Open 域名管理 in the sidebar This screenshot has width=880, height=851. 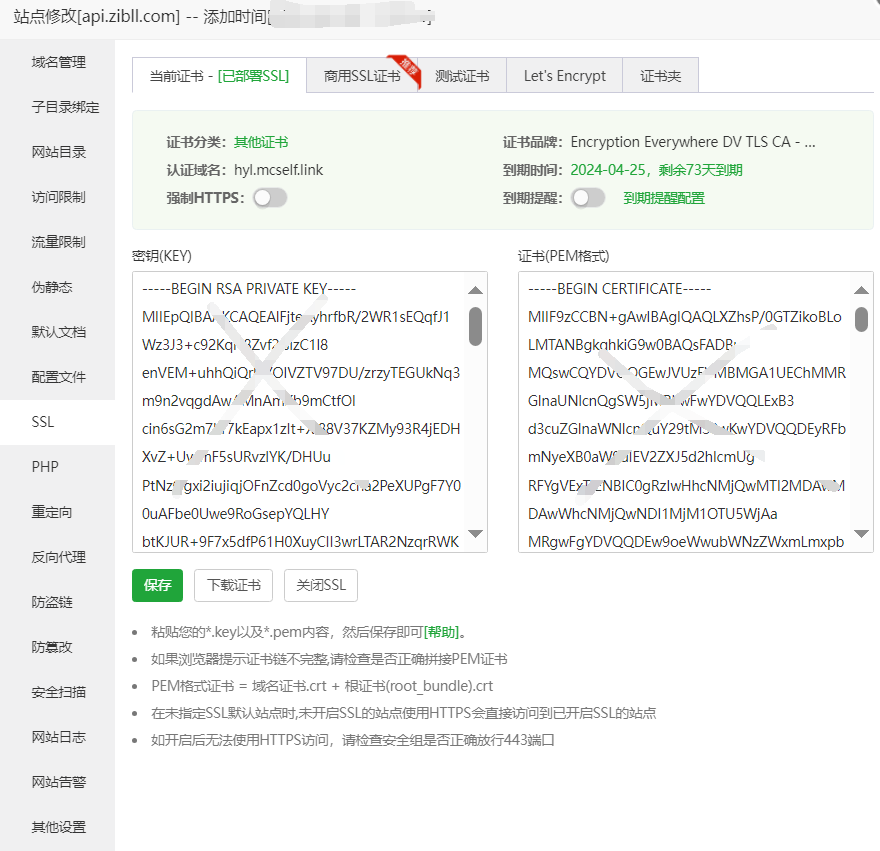(x=58, y=62)
